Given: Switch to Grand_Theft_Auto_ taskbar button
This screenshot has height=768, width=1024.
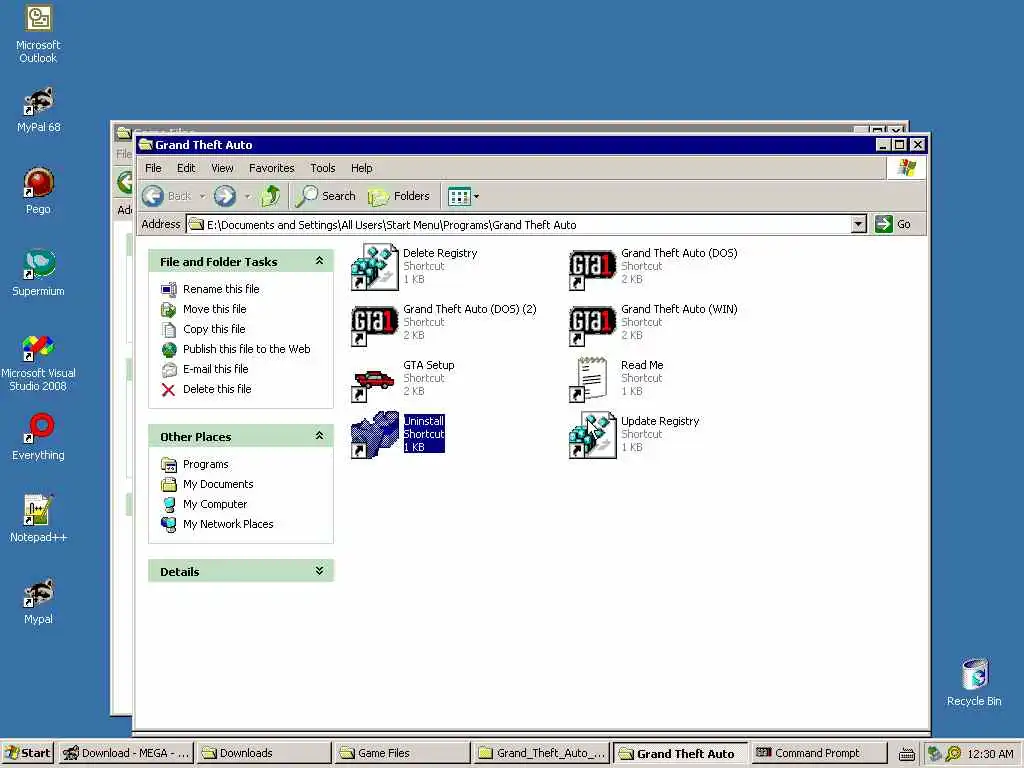Looking at the screenshot, I should click(x=539, y=753).
